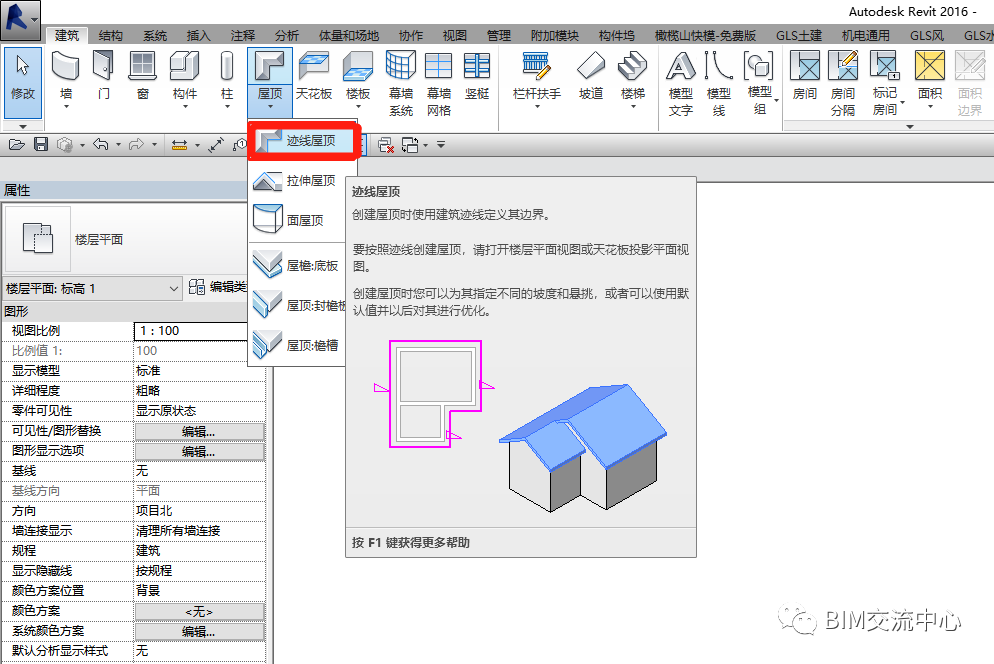Select the 天花板 (Ceiling) tool
Screen dimensions: 994x664
coord(314,76)
